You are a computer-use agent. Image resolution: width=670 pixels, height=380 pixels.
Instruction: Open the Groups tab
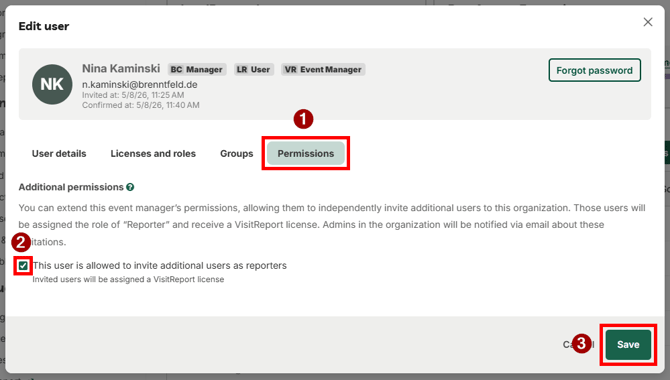tap(236, 153)
